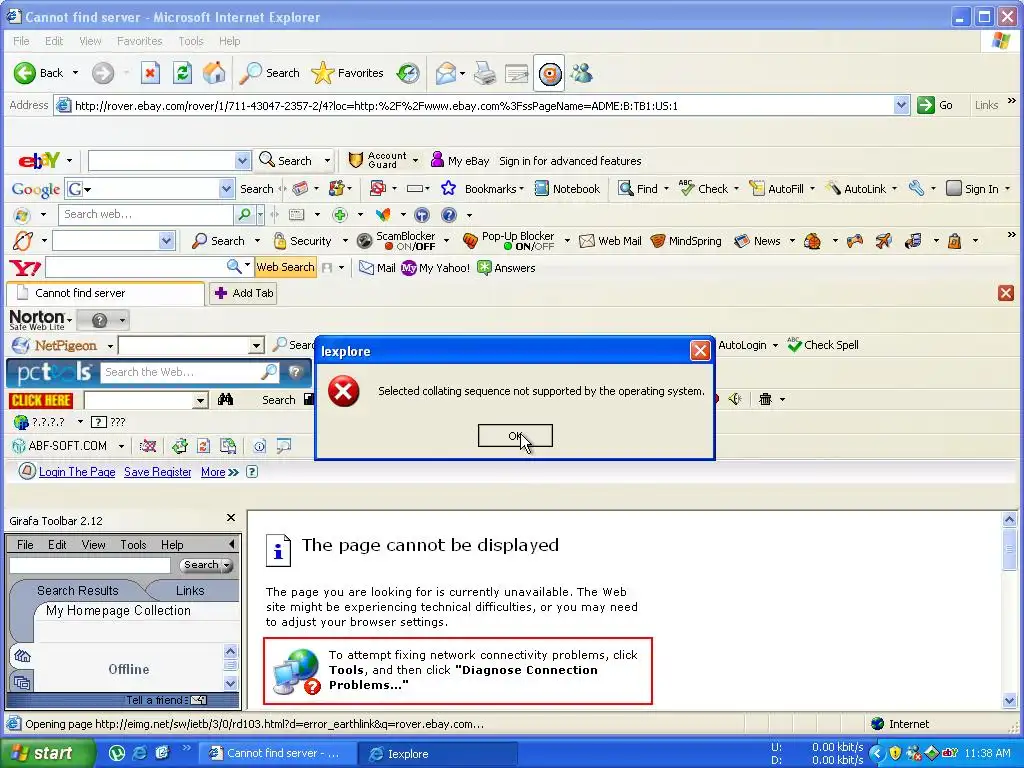Screen dimensions: 1024x768
Task: Click the Stop icon in IE toolbar
Action: coord(150,73)
